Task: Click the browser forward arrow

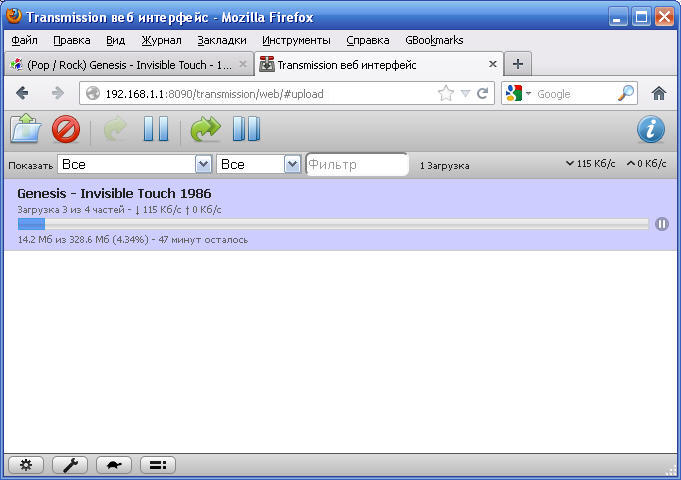Action: (x=58, y=93)
